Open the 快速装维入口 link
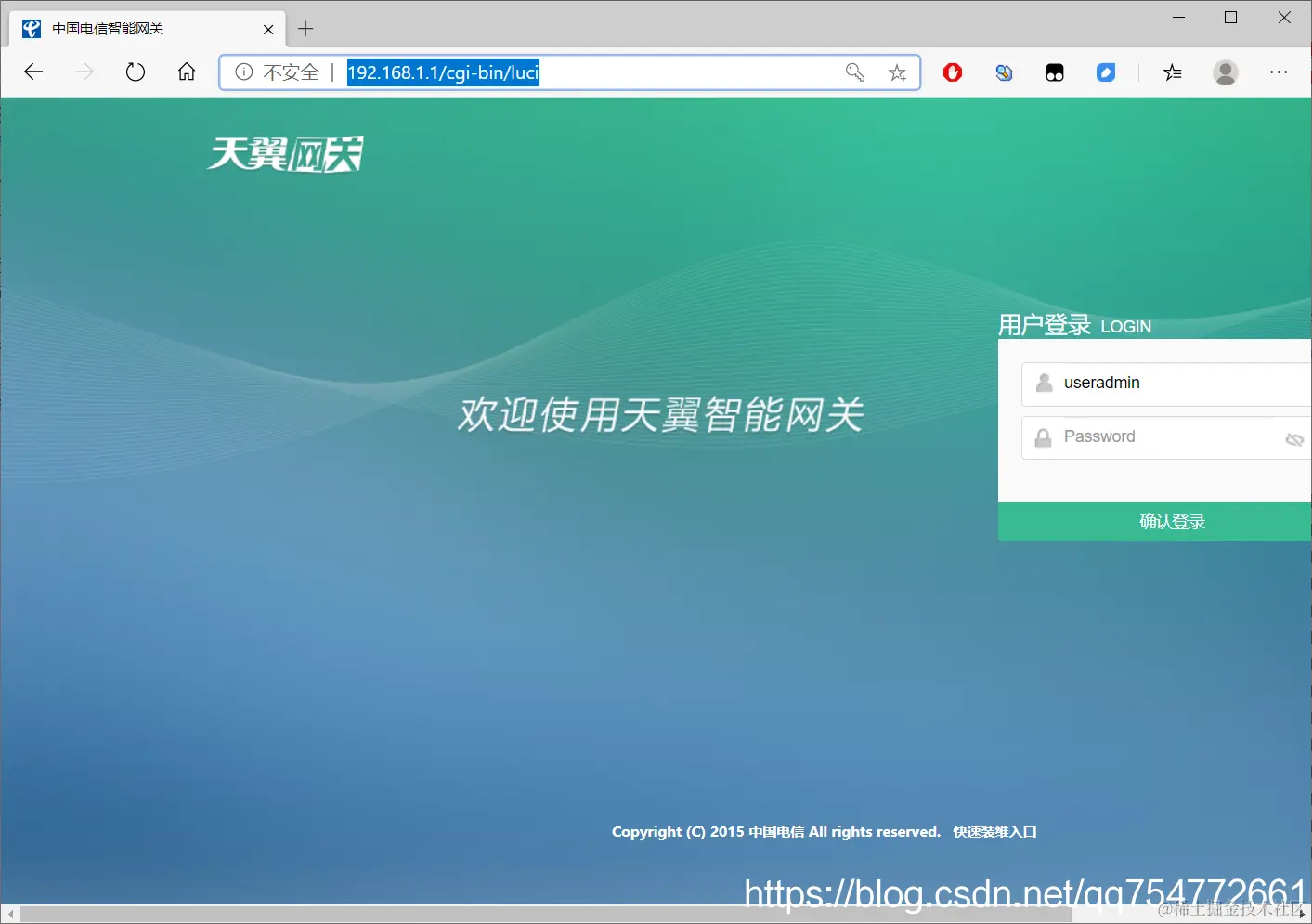 pyautogui.click(x=994, y=831)
